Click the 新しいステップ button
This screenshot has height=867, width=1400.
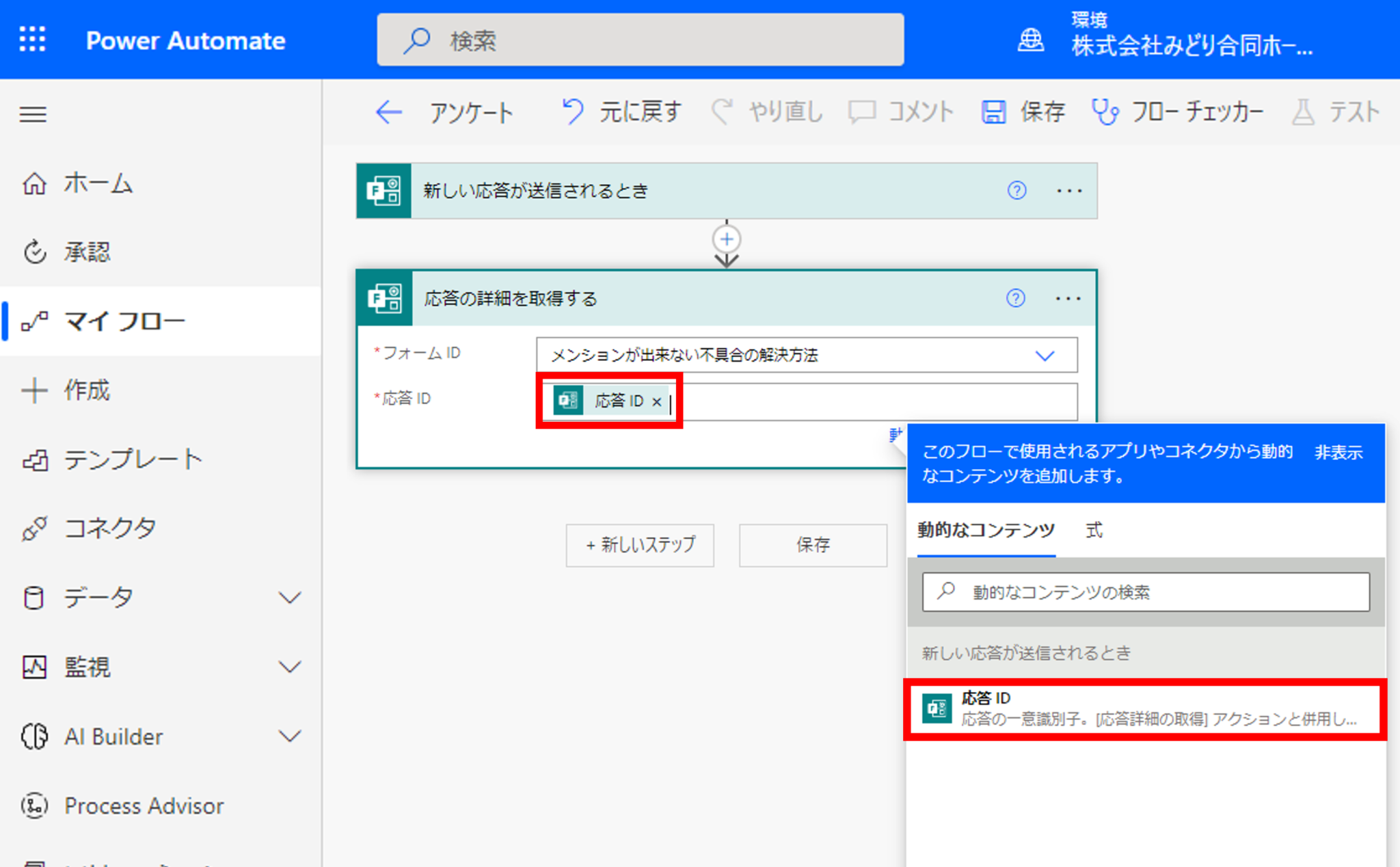639,545
